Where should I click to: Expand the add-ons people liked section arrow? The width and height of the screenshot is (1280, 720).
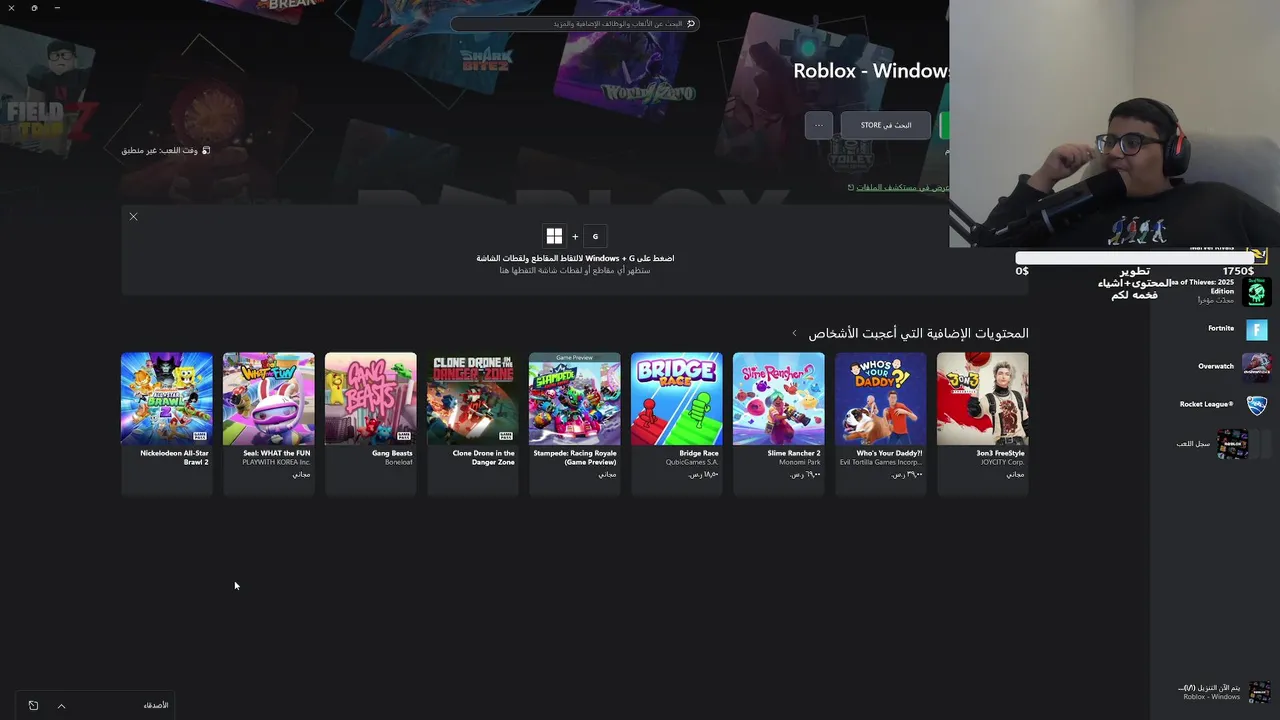pyautogui.click(x=795, y=333)
